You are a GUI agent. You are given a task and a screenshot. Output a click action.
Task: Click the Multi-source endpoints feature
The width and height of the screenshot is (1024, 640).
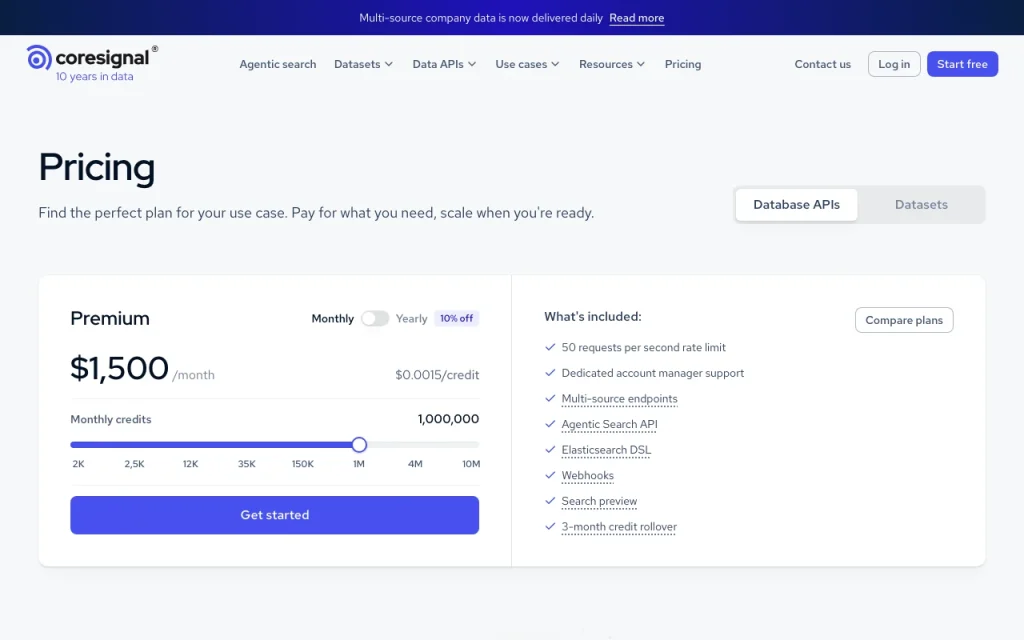click(619, 398)
